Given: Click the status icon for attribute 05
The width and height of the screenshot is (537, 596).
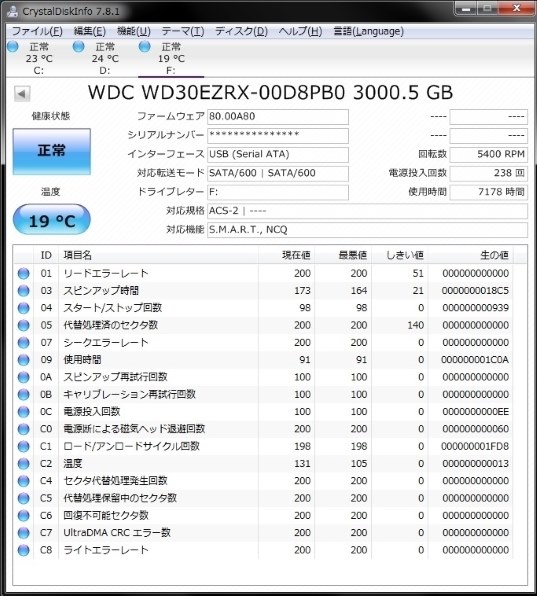Looking at the screenshot, I should coord(24,325).
